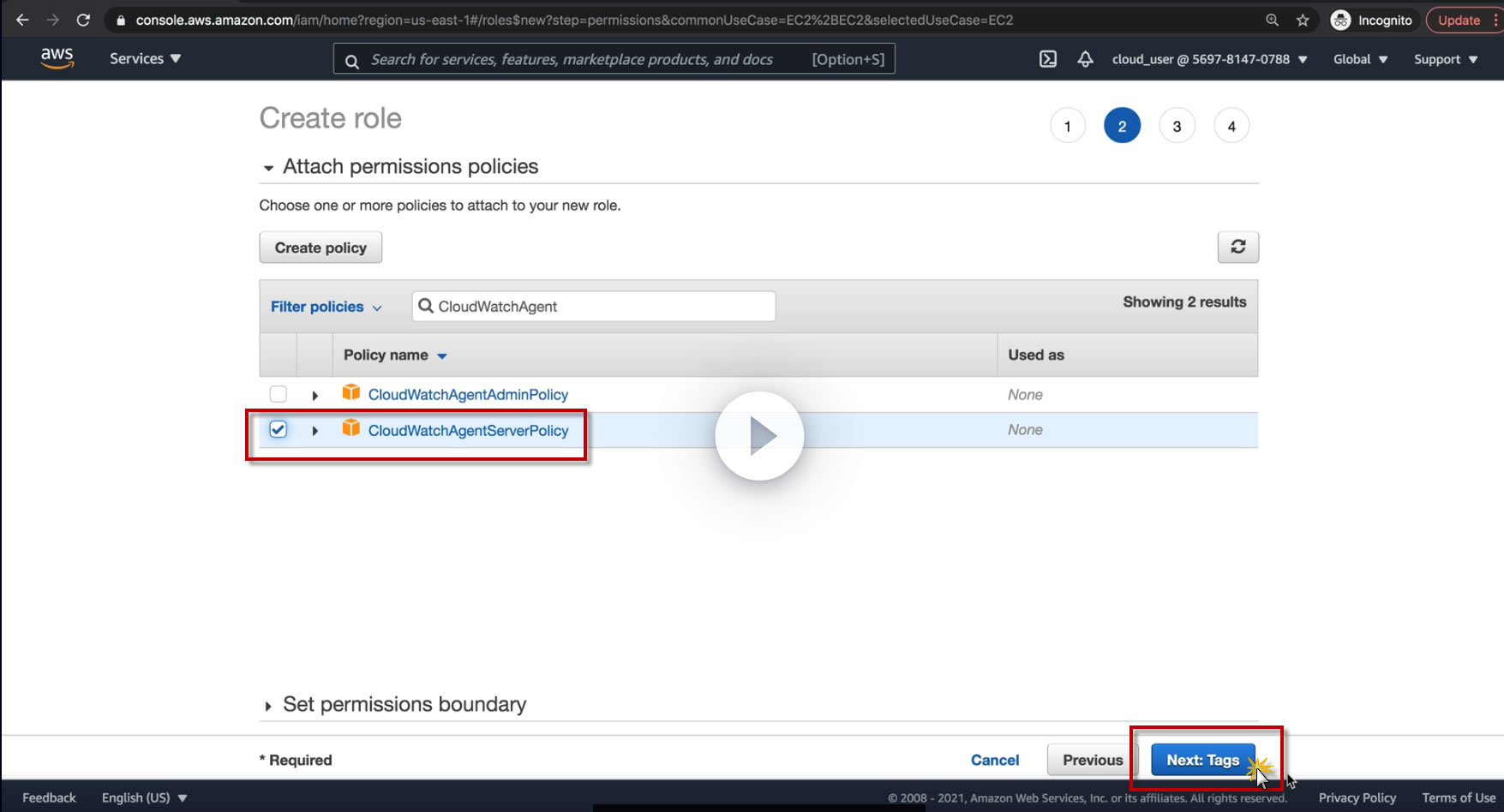The image size is (1504, 812).
Task: Reload the page in the browser
Action: (x=83, y=20)
